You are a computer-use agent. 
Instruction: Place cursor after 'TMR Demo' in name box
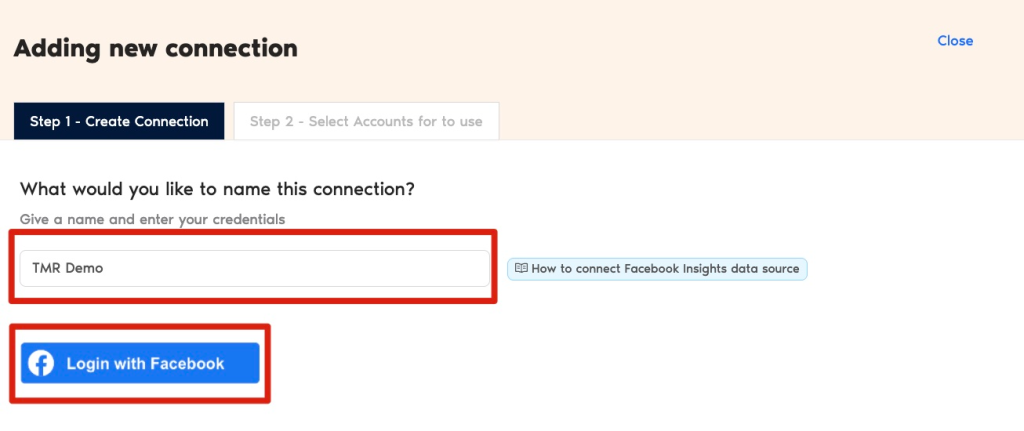click(106, 268)
